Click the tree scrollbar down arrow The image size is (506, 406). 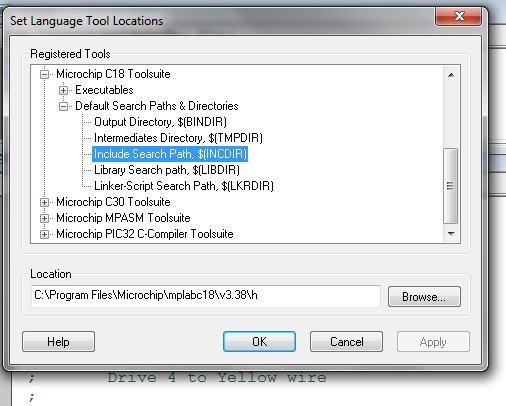[x=451, y=234]
